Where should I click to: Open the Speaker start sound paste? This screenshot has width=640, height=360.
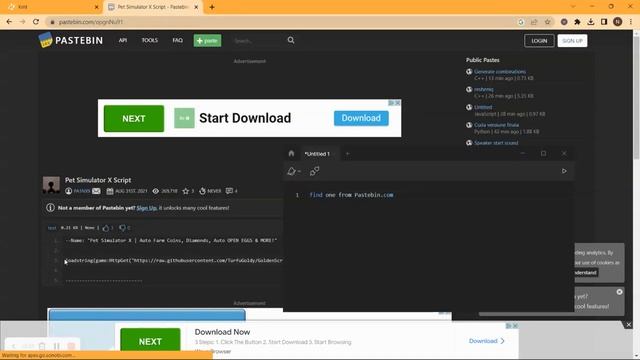click(496, 143)
